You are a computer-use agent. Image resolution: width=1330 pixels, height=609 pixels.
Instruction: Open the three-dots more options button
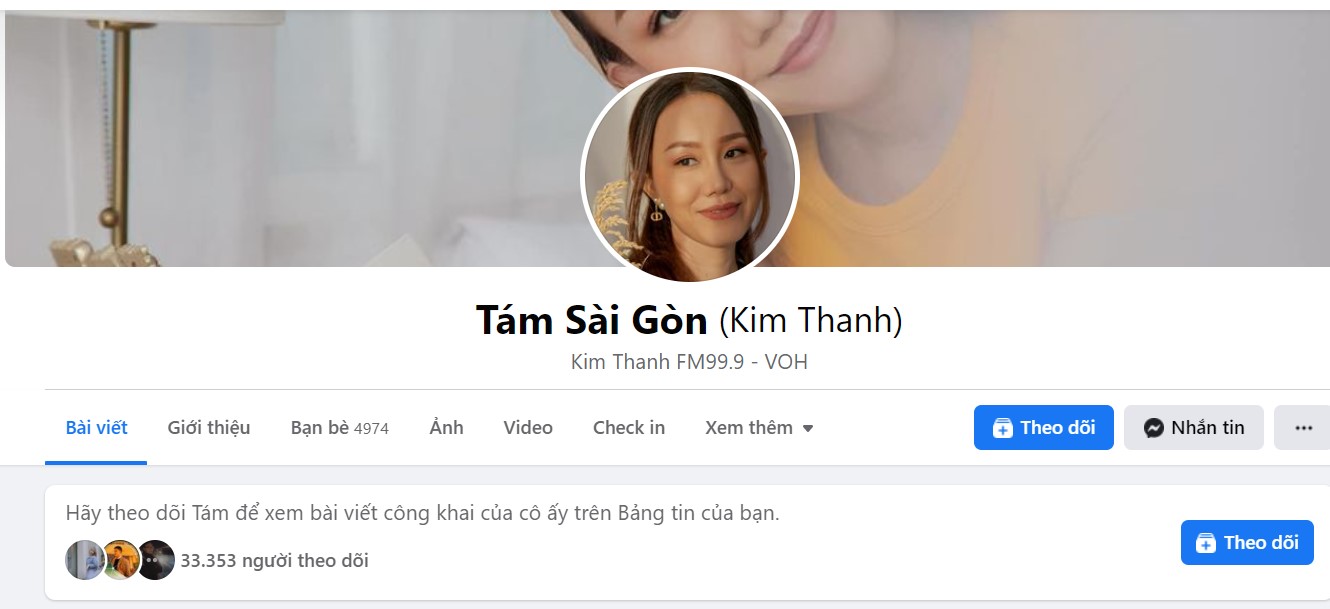click(1303, 428)
